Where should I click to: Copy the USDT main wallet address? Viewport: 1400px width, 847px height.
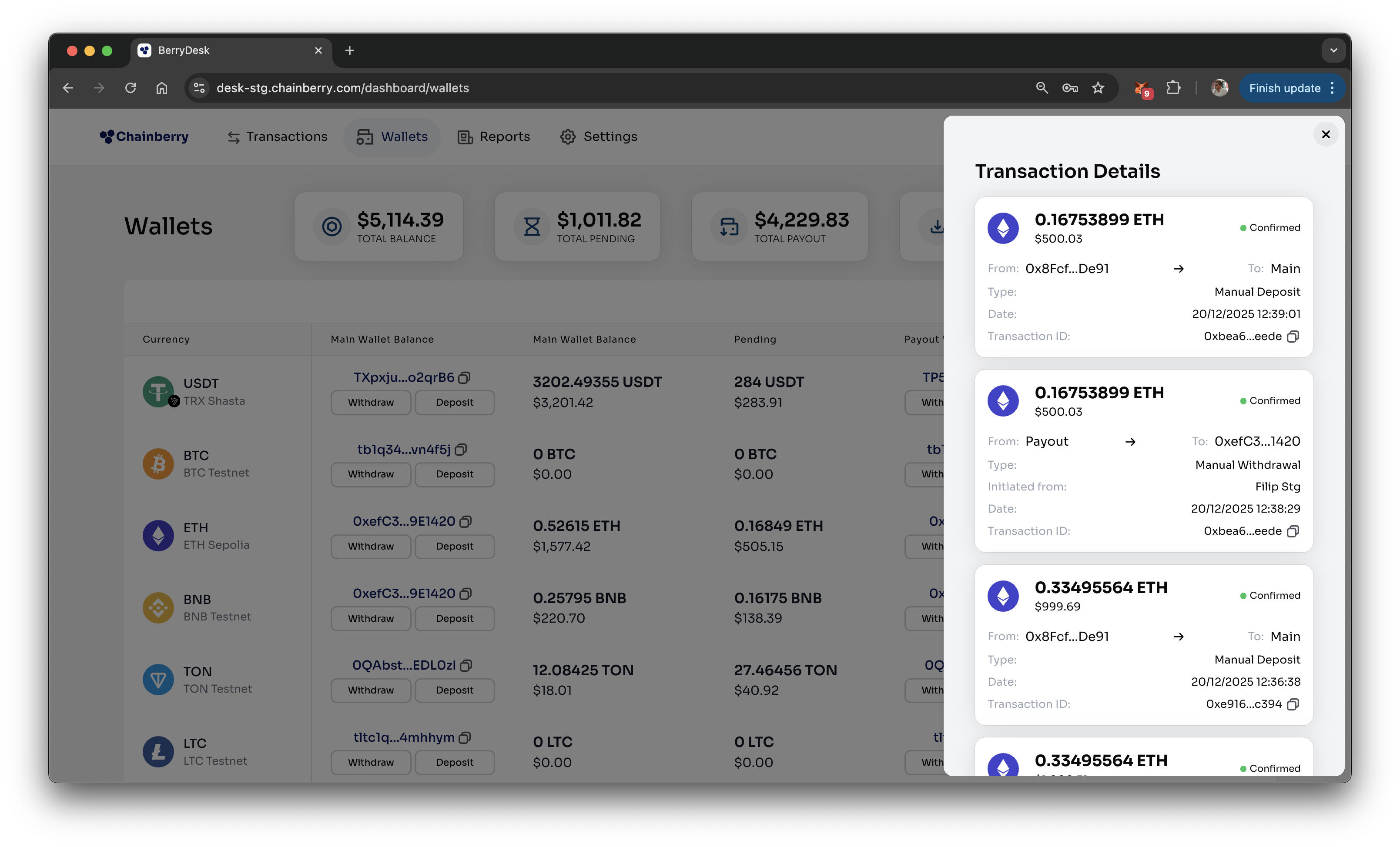point(464,378)
